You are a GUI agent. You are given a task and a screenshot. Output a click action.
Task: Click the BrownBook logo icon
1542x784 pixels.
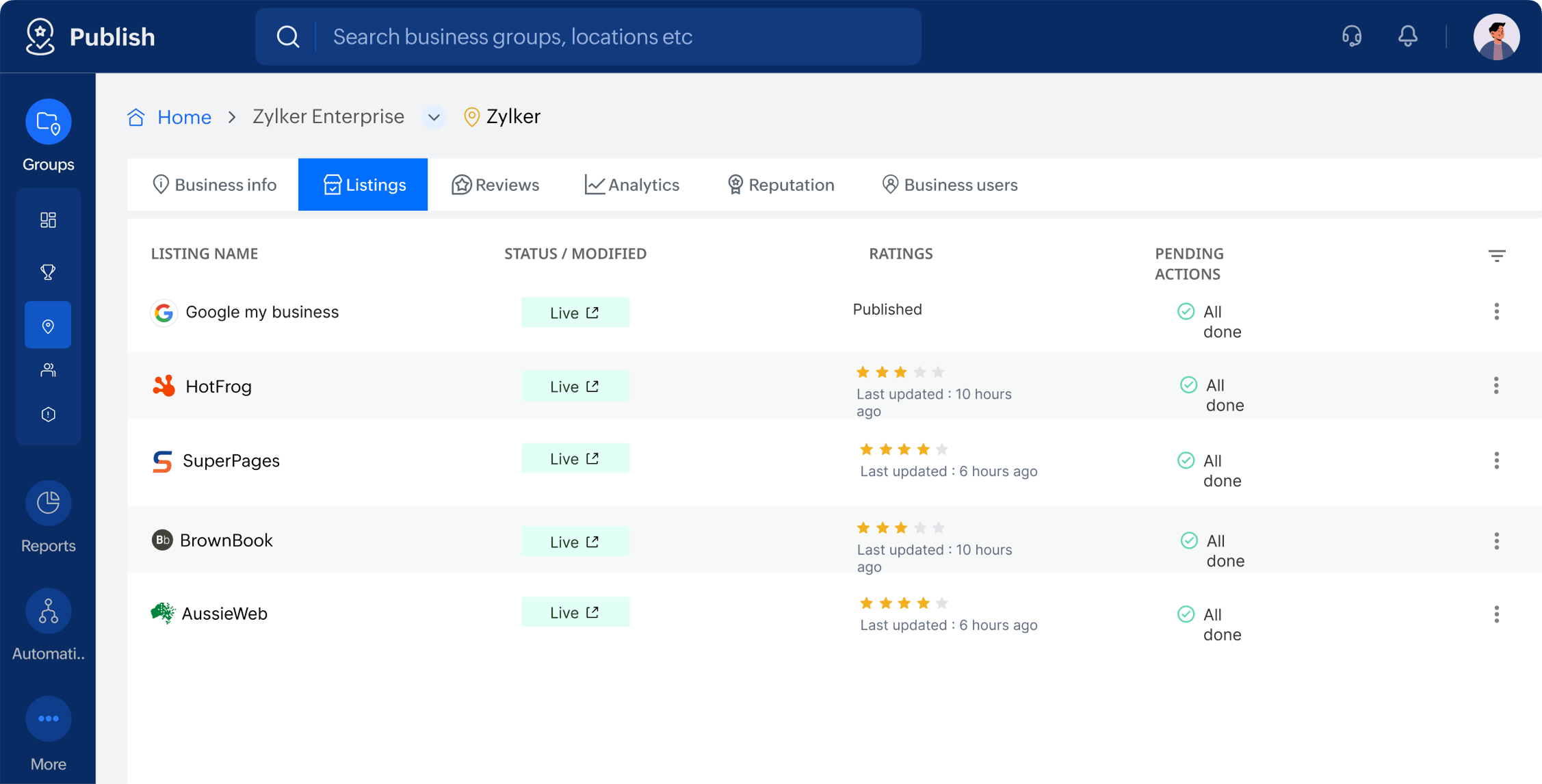pyautogui.click(x=162, y=540)
